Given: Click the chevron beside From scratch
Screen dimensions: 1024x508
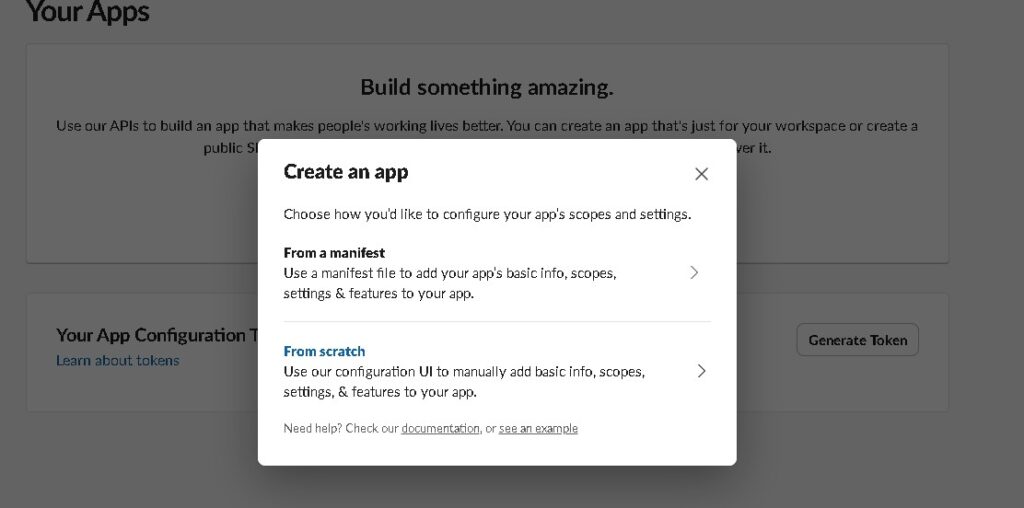Looking at the screenshot, I should tap(701, 371).
